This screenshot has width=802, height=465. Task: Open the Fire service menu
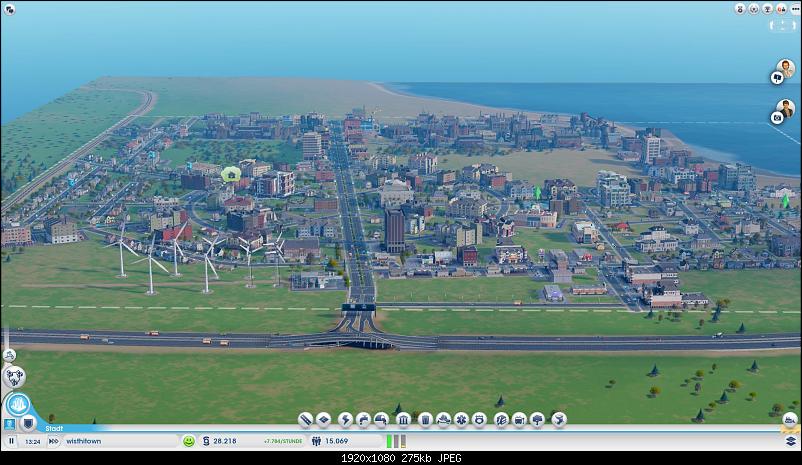tap(443, 420)
